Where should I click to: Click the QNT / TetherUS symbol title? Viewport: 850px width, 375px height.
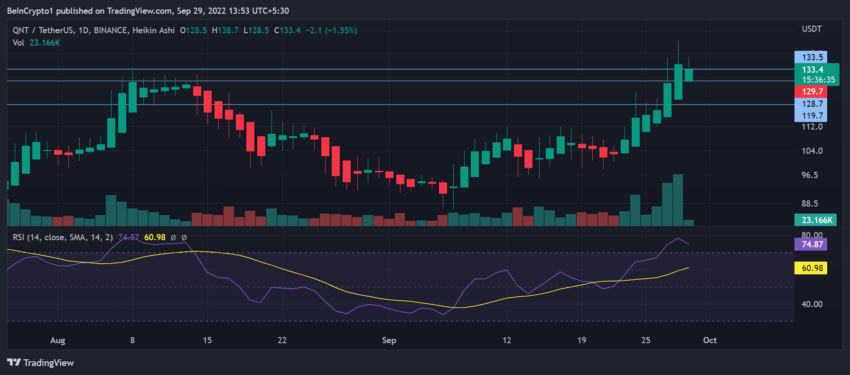pyautogui.click(x=41, y=30)
